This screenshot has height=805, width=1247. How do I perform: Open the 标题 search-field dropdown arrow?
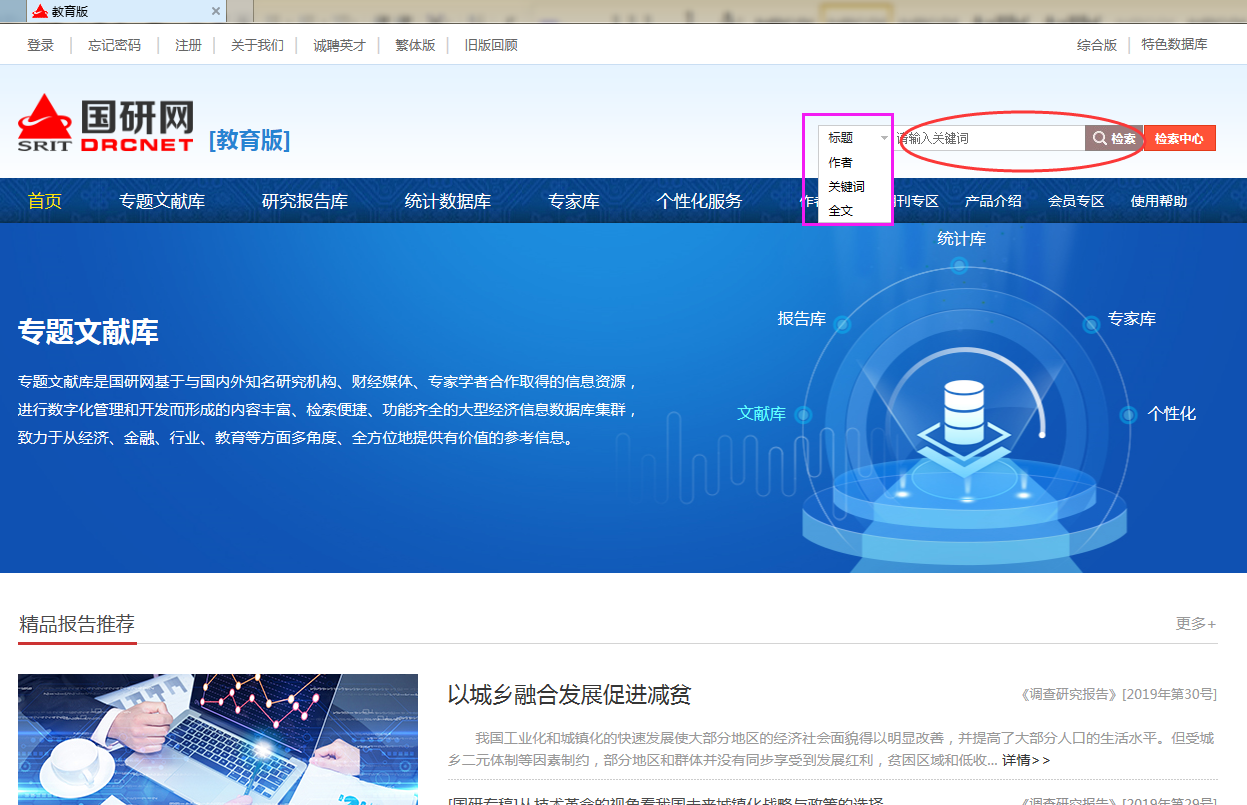tap(883, 138)
